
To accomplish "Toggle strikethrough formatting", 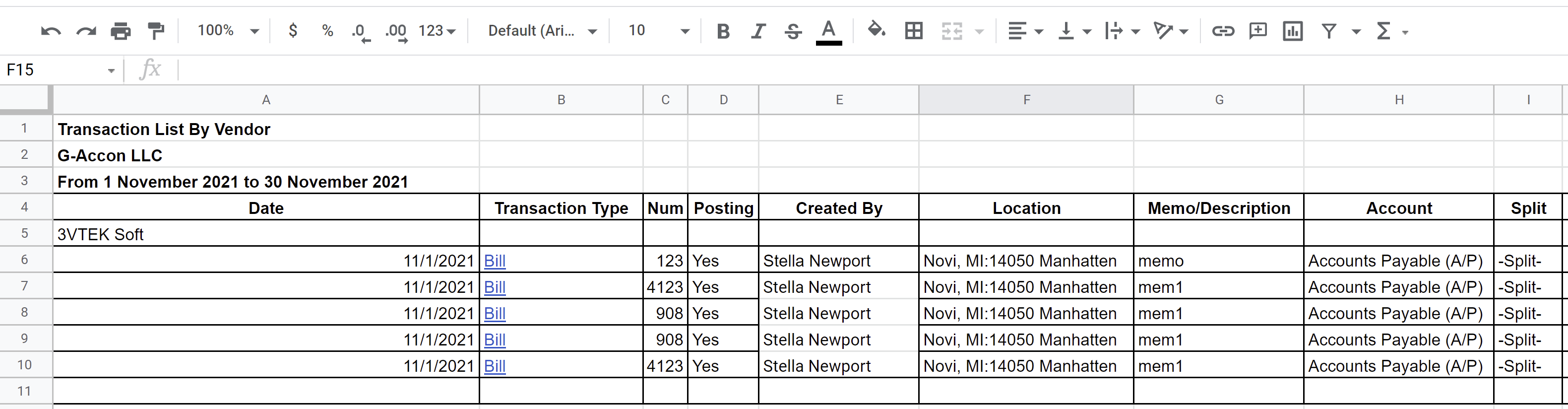I will (793, 31).
